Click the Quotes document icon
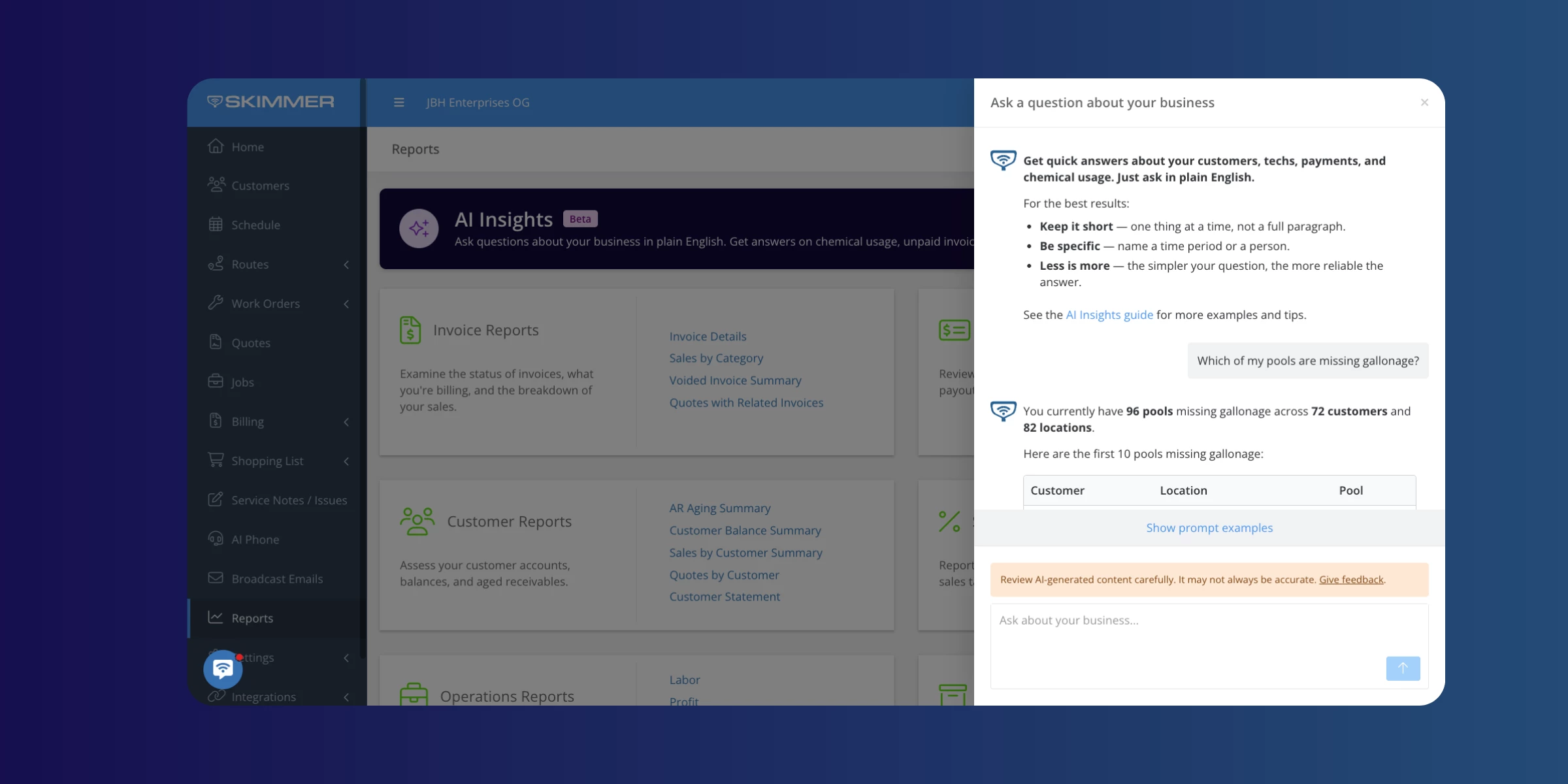The width and height of the screenshot is (1568, 784). [x=216, y=342]
